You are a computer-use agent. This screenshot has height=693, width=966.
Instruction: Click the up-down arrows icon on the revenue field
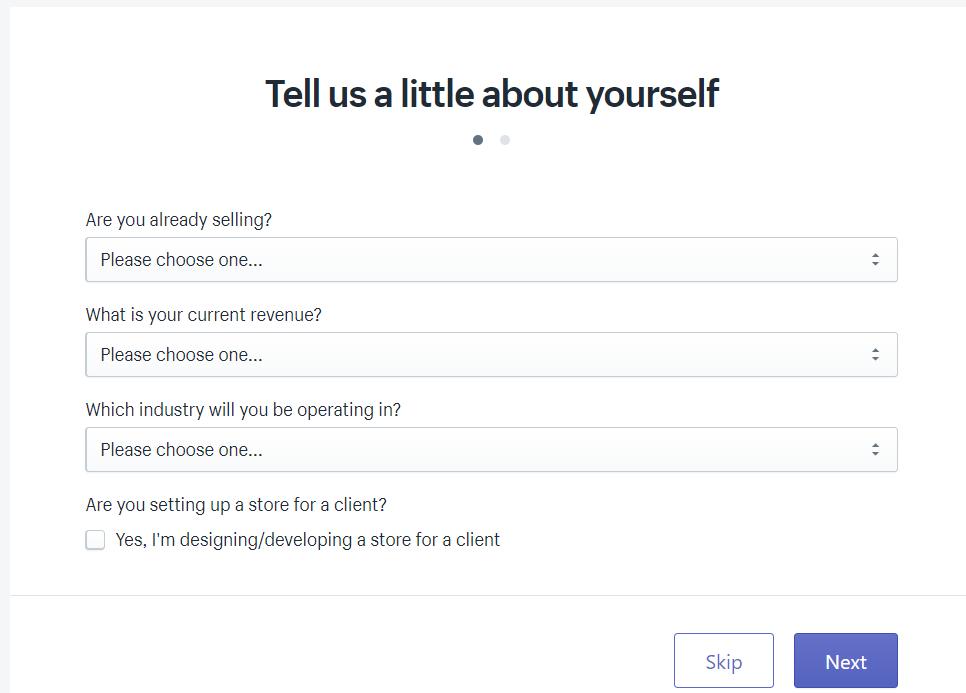tap(875, 355)
